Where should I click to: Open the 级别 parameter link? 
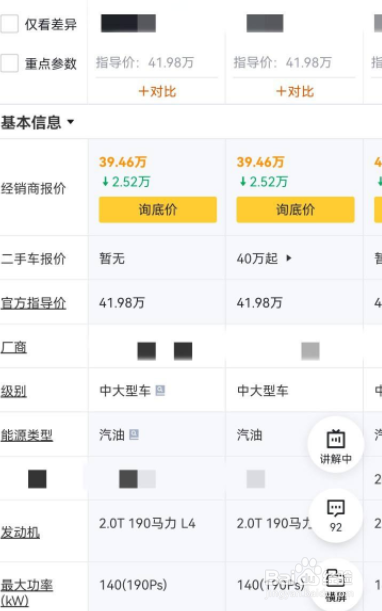coord(14,391)
